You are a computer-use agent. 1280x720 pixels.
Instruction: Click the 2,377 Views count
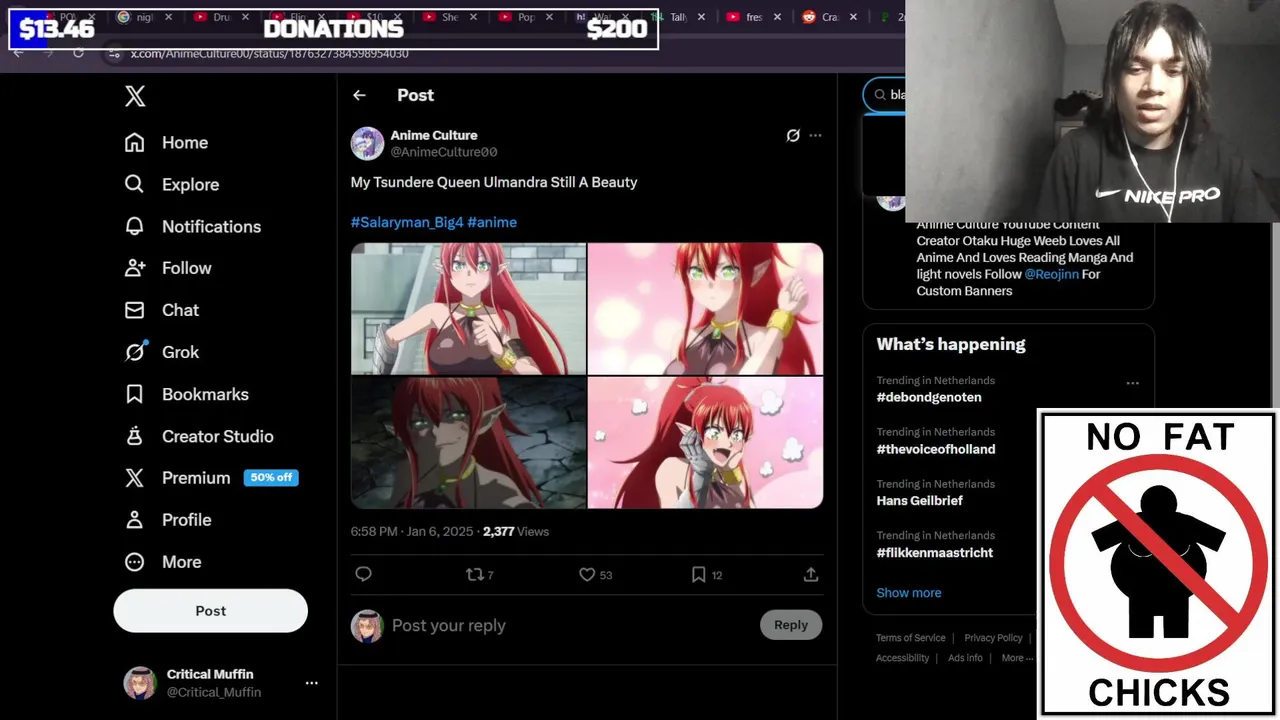point(516,531)
